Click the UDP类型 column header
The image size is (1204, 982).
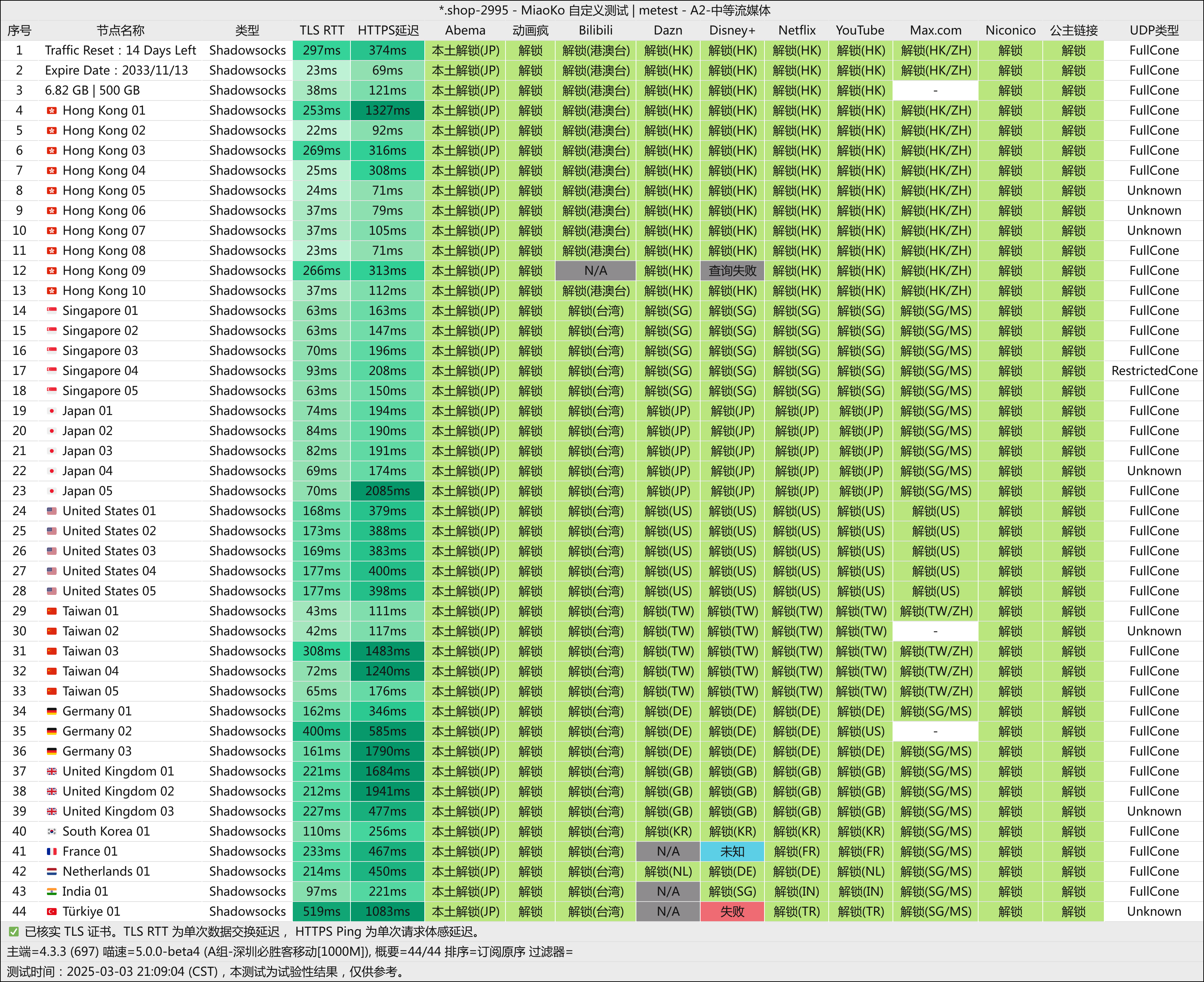pos(1154,30)
